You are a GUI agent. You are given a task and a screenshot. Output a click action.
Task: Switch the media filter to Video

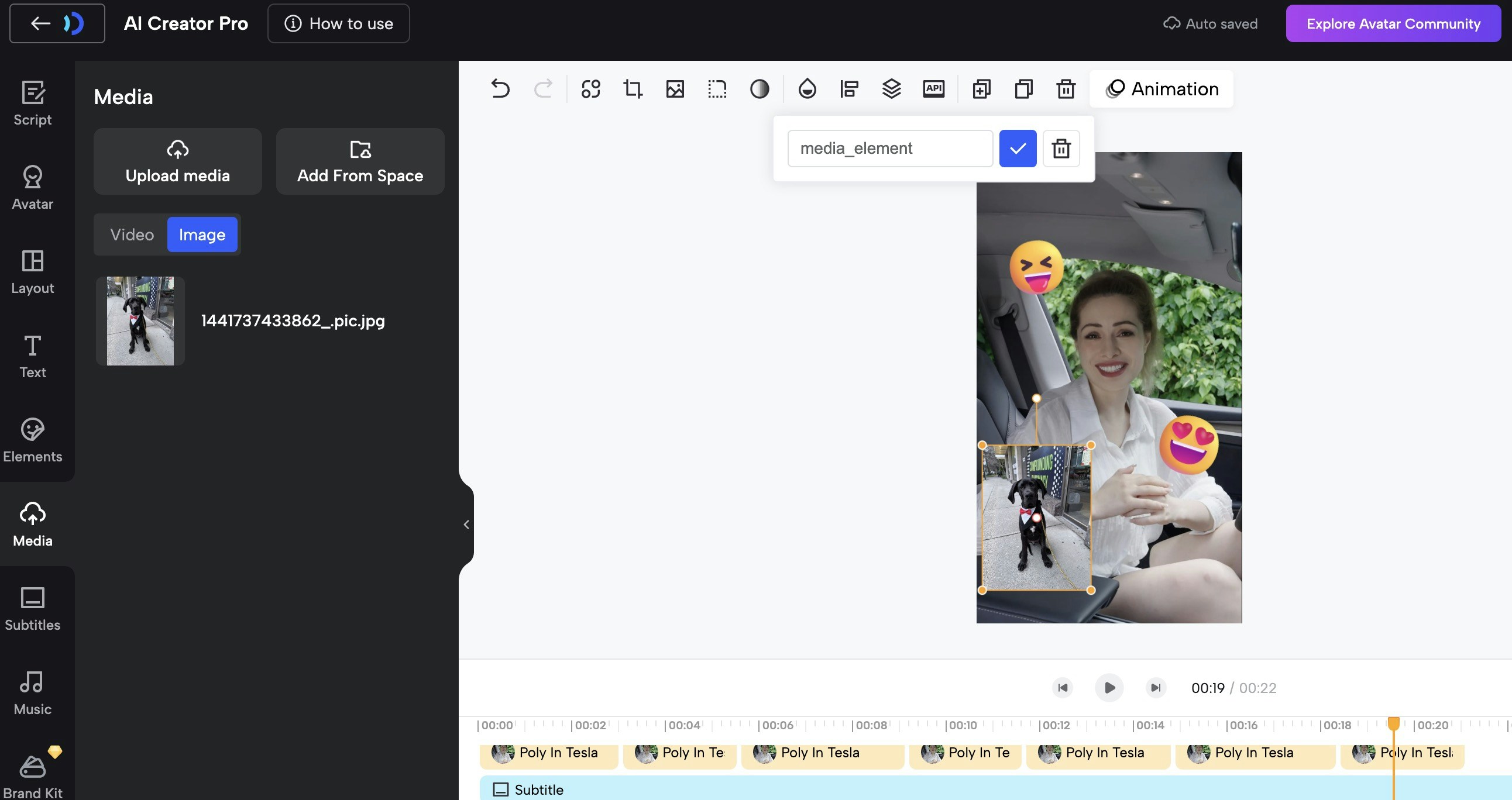click(132, 235)
